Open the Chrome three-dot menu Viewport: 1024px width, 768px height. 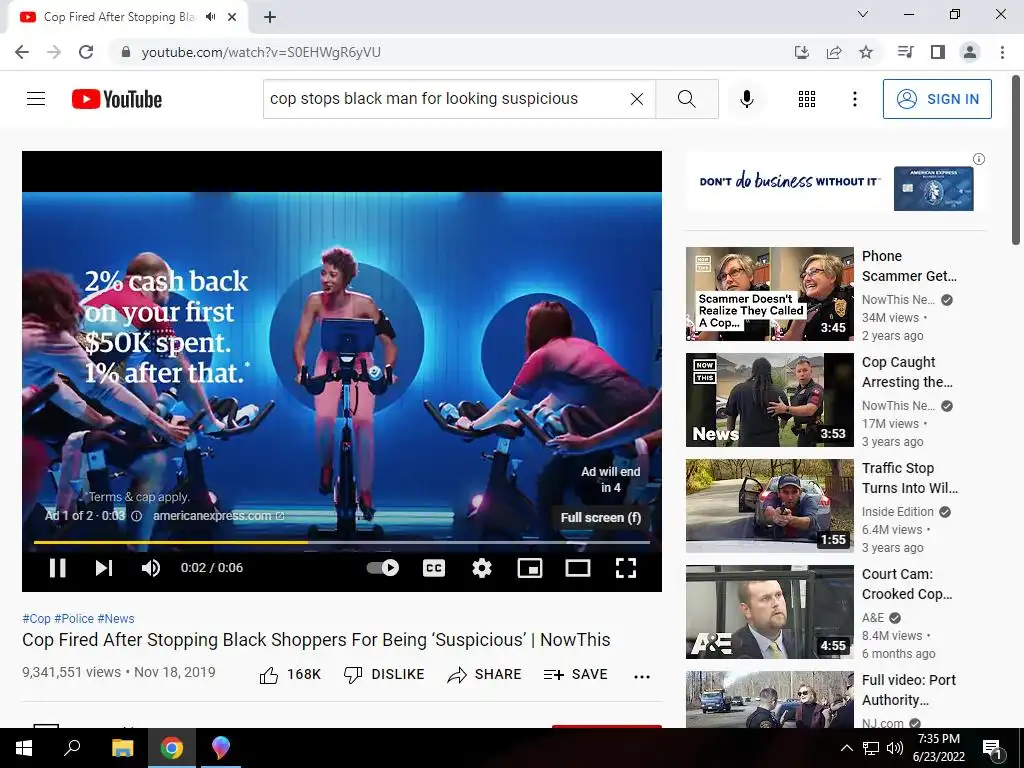tap(1002, 52)
